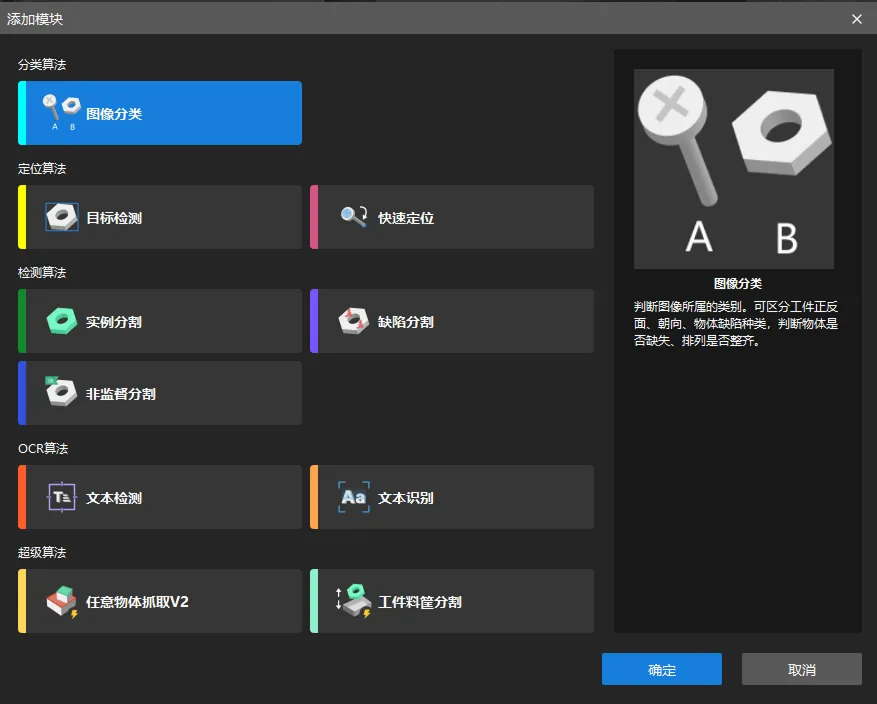Click the 文本识别 Aa icon
Image resolution: width=877 pixels, height=704 pixels.
point(353,497)
